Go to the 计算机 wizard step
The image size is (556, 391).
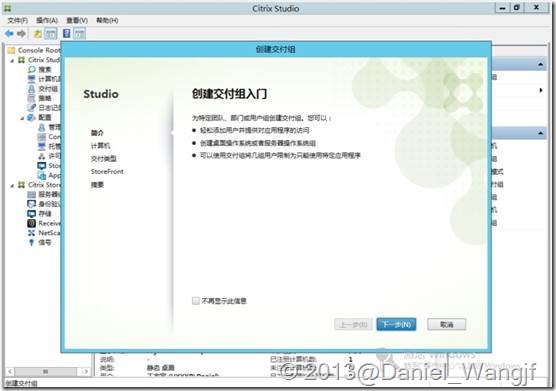(x=100, y=146)
